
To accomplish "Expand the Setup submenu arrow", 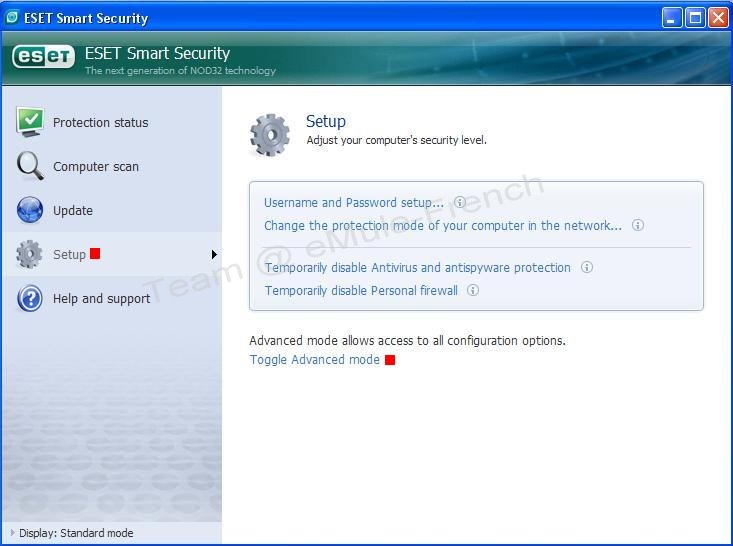I will coord(214,254).
